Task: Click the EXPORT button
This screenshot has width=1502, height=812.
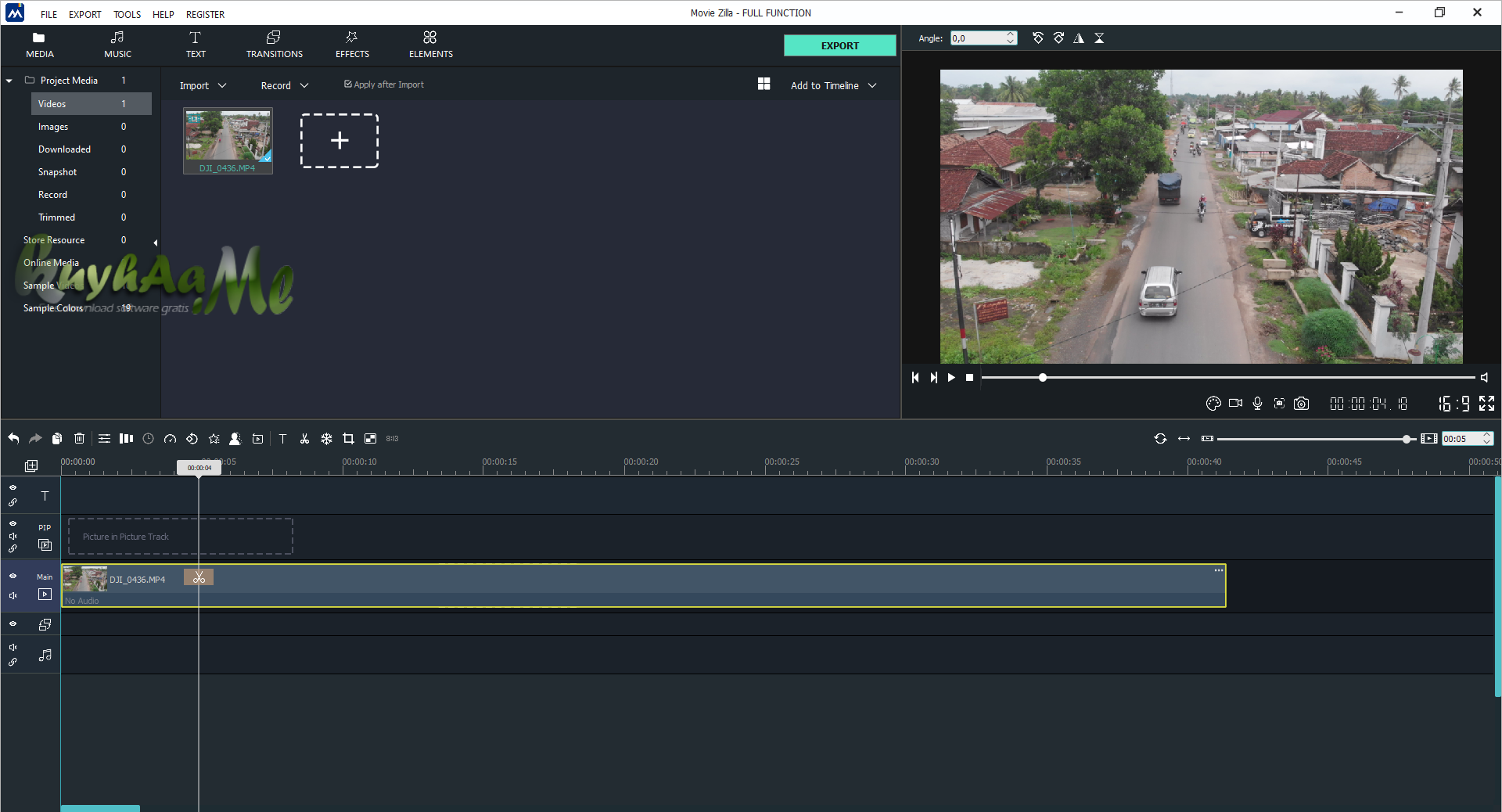Action: coord(839,45)
